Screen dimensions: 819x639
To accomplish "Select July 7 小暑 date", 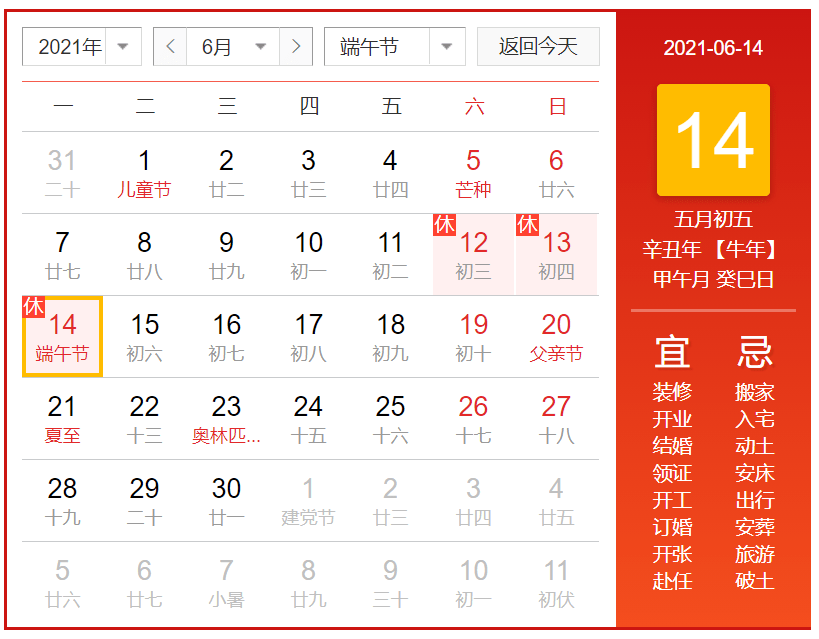I will pos(226,583).
